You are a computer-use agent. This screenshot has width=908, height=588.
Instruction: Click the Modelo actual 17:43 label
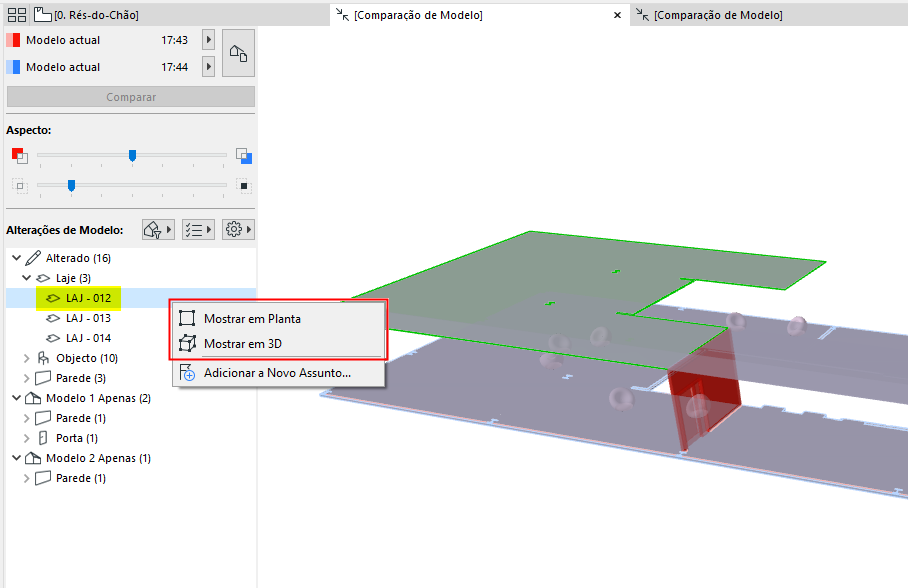click(63, 40)
